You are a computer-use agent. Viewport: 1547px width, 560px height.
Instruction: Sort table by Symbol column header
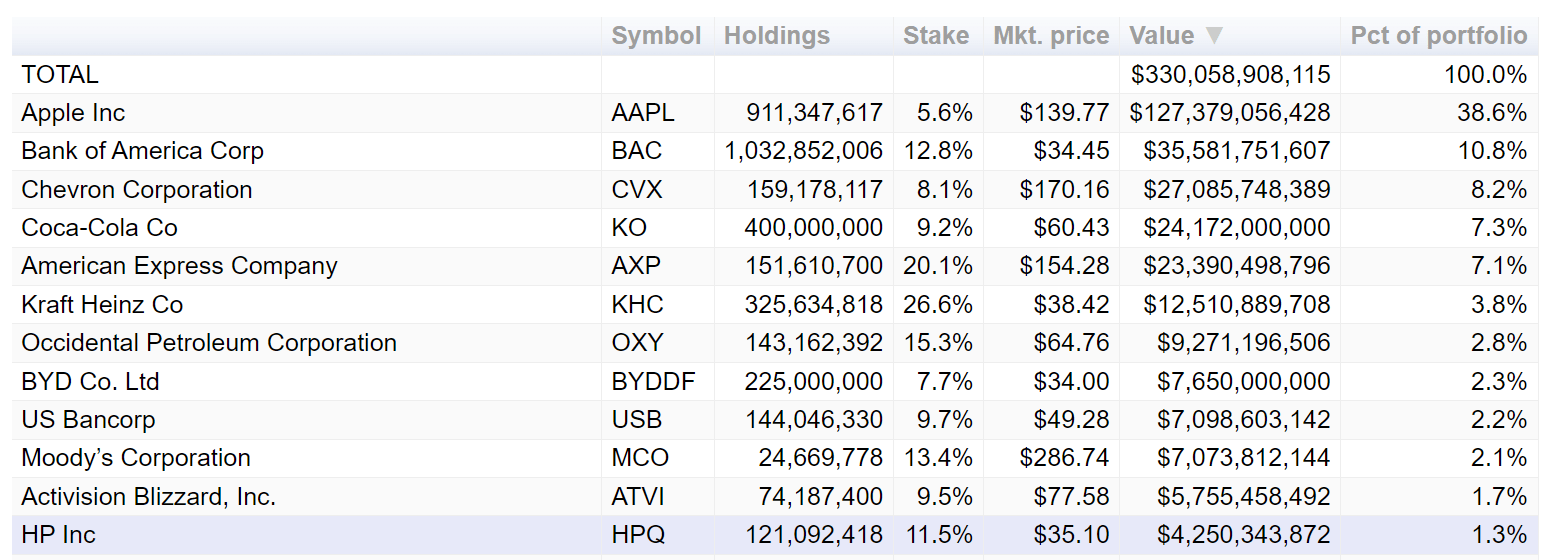(656, 36)
